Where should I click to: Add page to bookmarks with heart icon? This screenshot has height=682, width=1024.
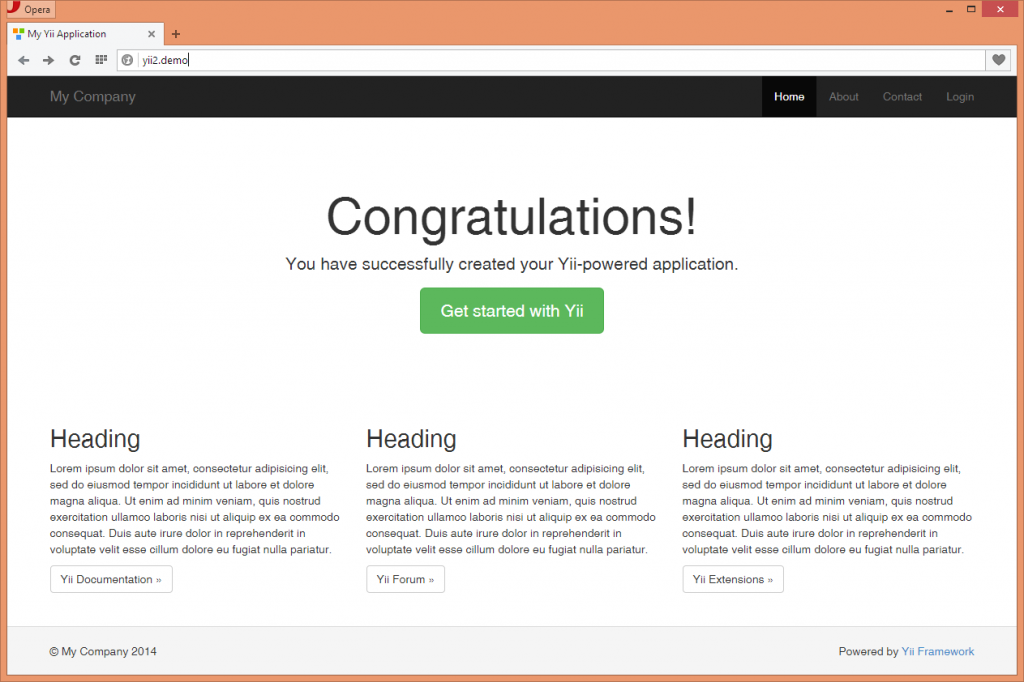coord(999,59)
